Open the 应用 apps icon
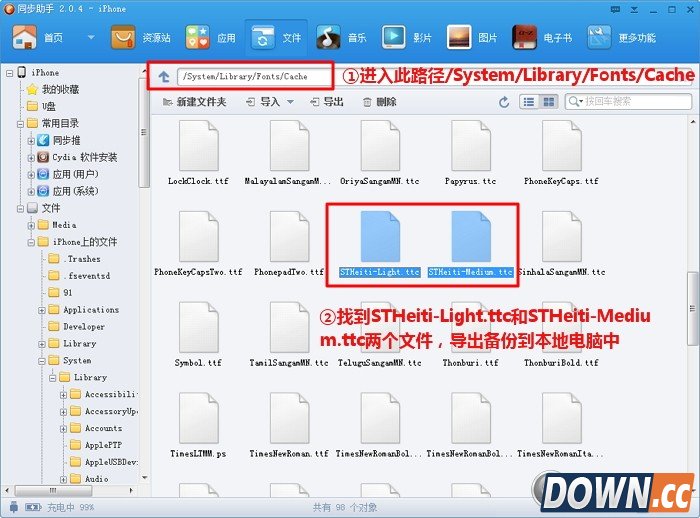Viewport: 700px width, 518px height. click(x=197, y=37)
